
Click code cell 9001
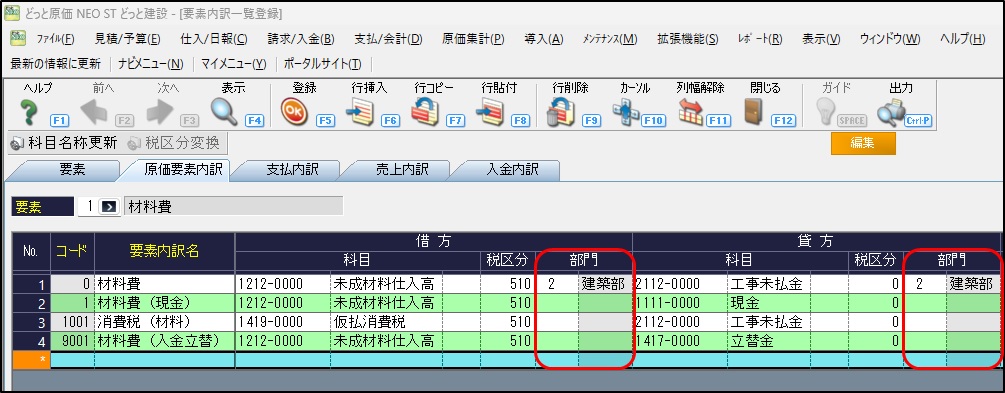72,341
